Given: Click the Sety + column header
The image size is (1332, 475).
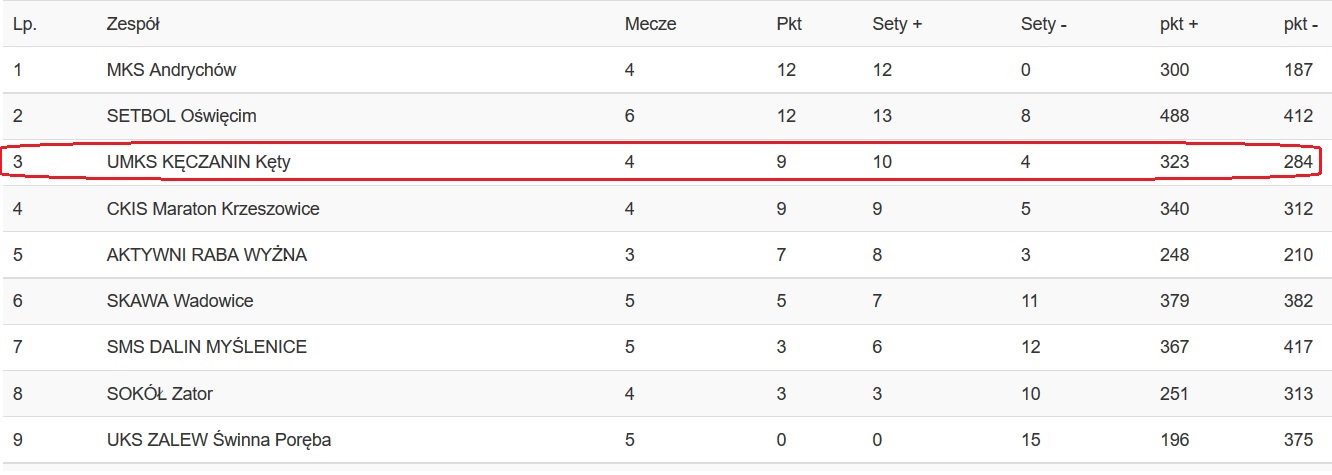Looking at the screenshot, I should (x=897, y=24).
